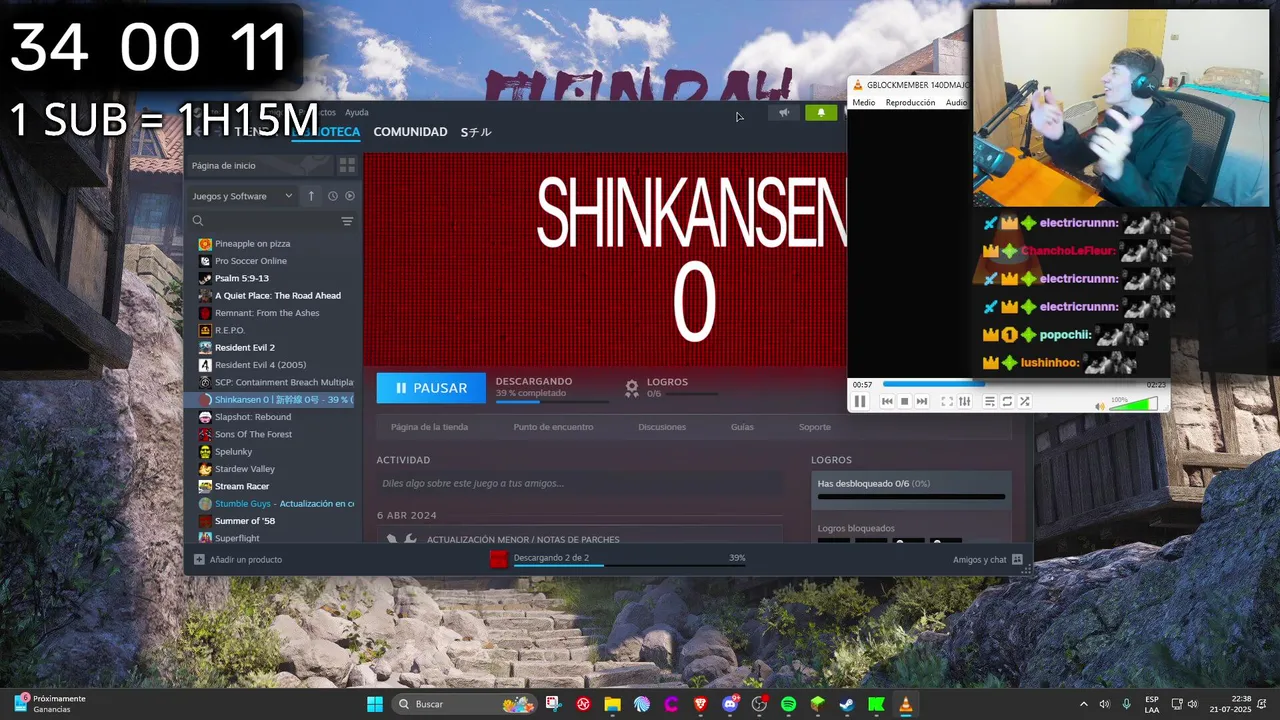Open Página de inicio in Steam library

pyautogui.click(x=260, y=165)
